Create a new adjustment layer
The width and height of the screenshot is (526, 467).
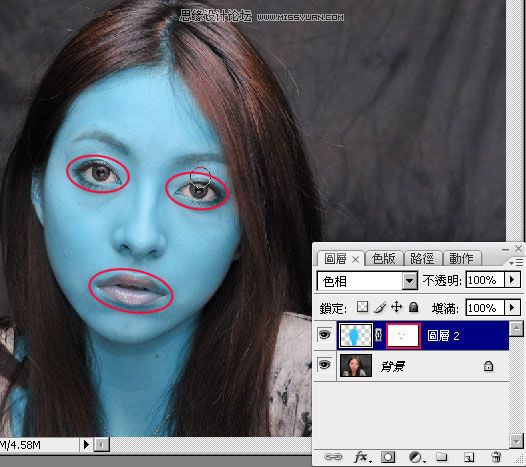tap(416, 457)
